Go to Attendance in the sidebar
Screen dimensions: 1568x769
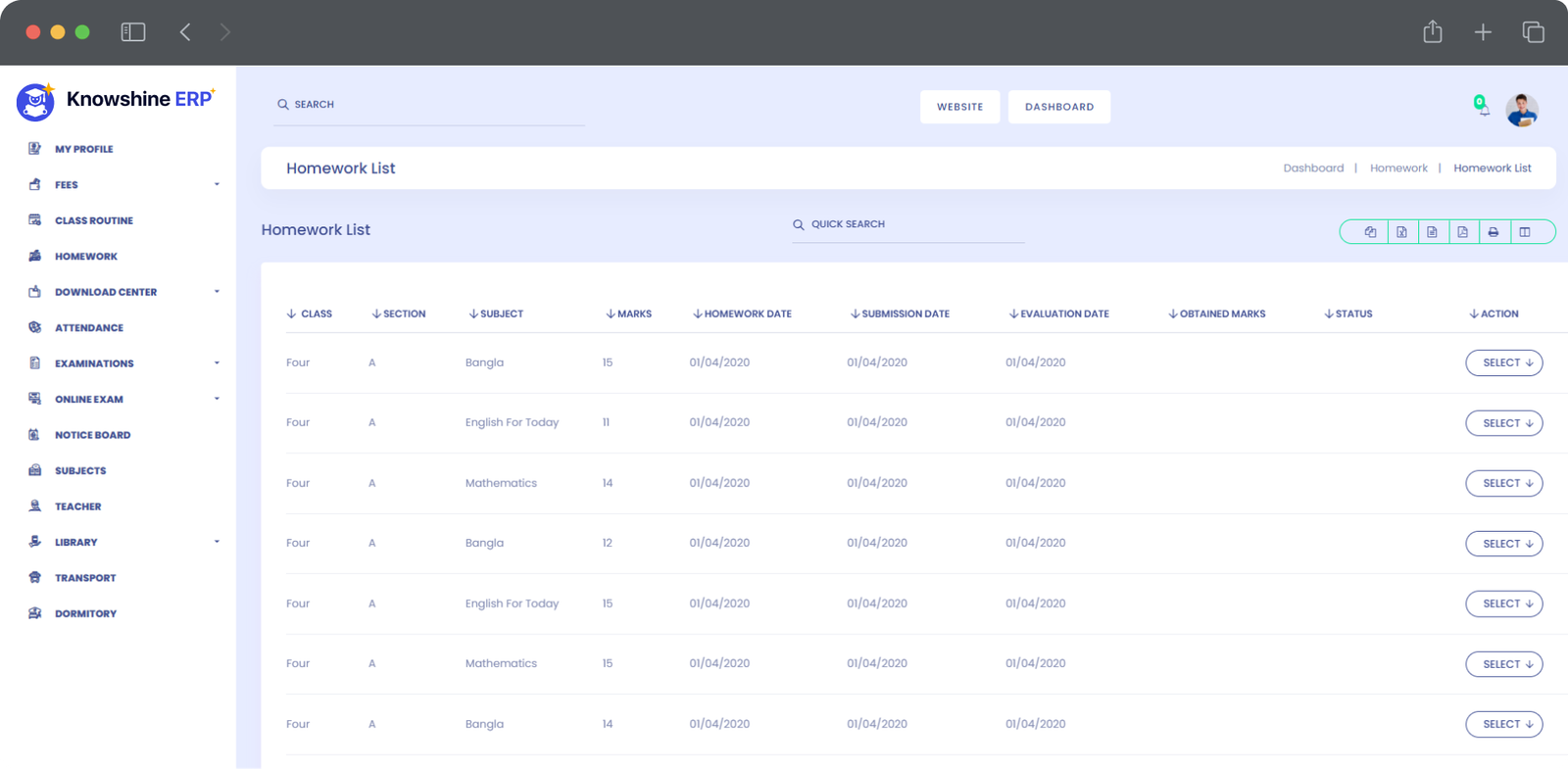tap(89, 328)
